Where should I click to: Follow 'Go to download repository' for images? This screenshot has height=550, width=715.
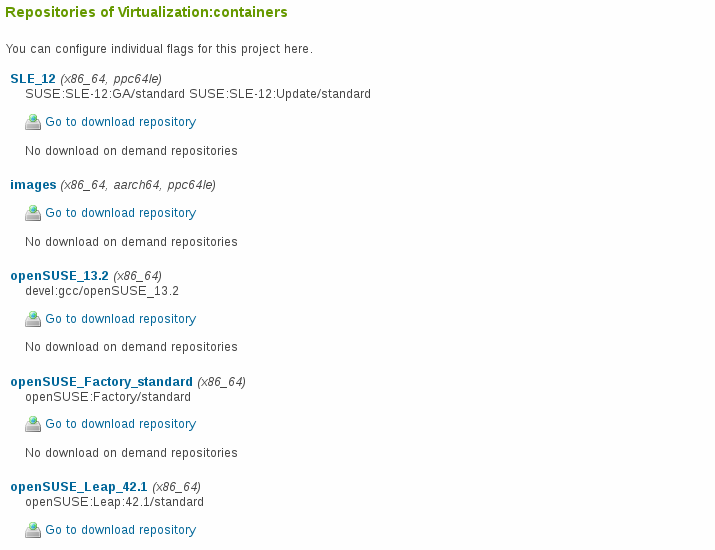pos(120,213)
